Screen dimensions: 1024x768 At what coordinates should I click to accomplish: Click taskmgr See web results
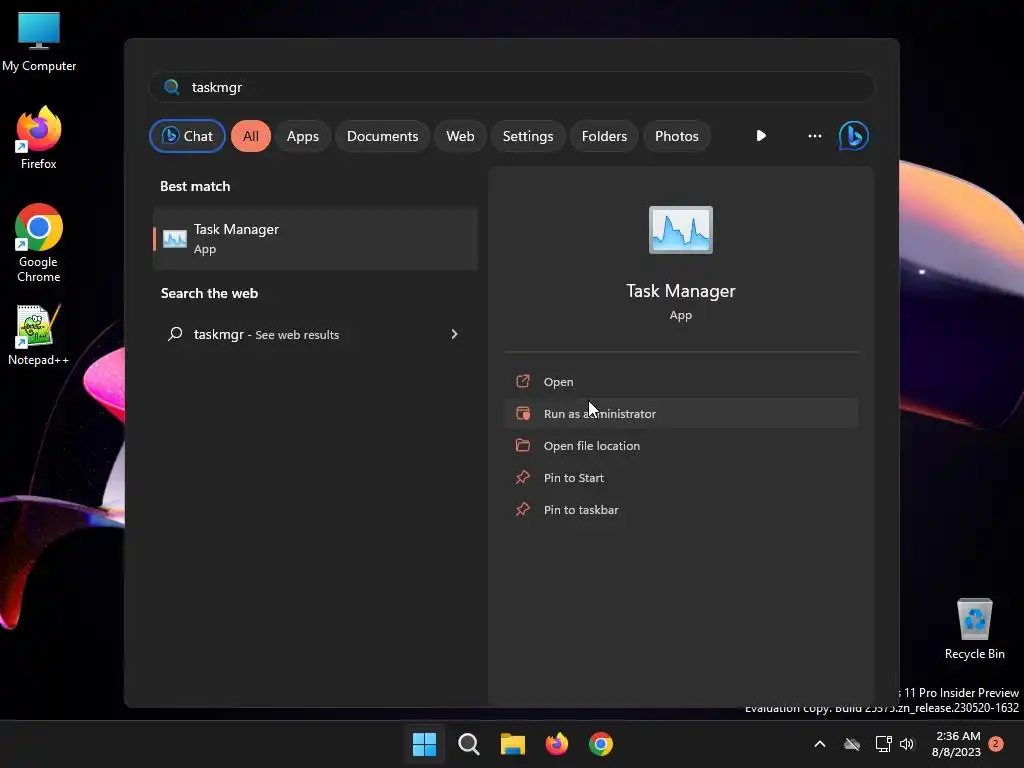[315, 334]
